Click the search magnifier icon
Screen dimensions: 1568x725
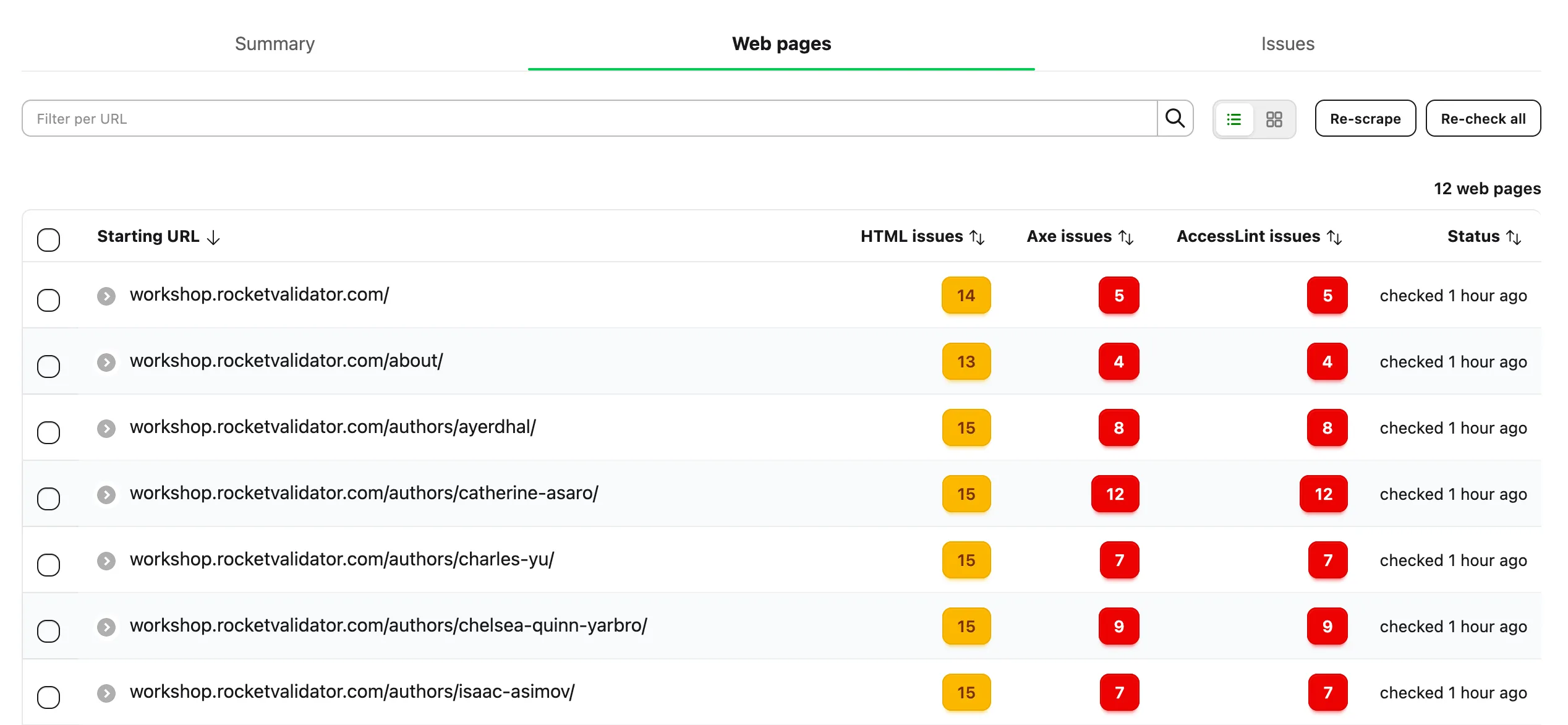point(1175,118)
